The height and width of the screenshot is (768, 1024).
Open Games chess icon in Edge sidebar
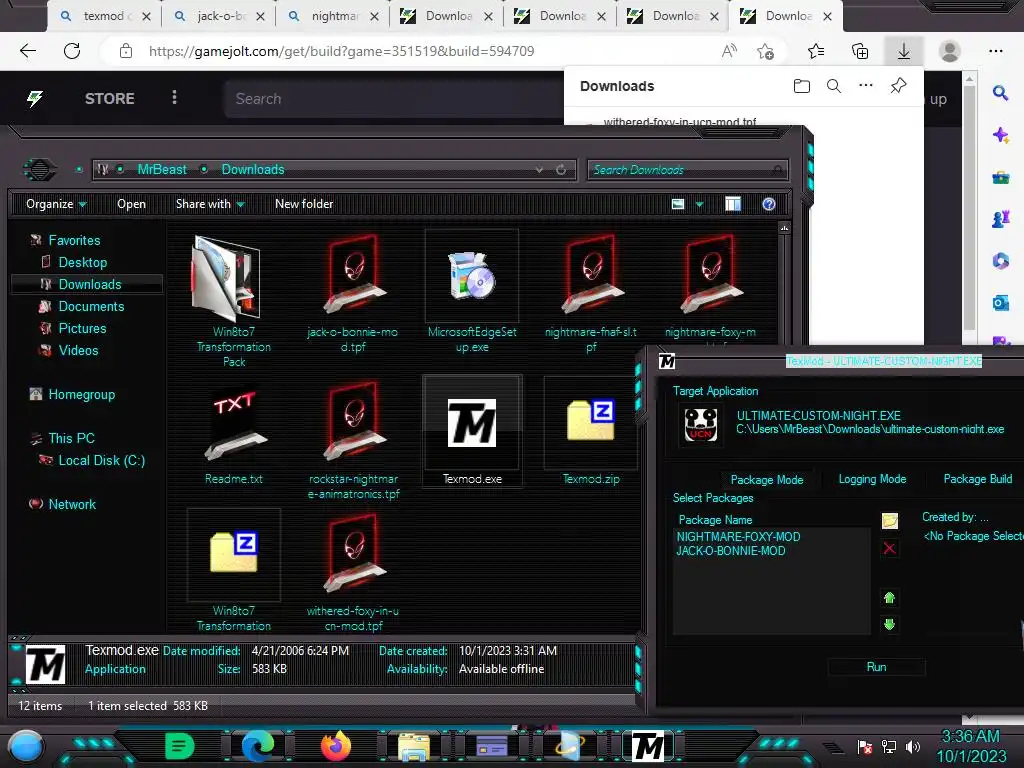(x=1000, y=219)
